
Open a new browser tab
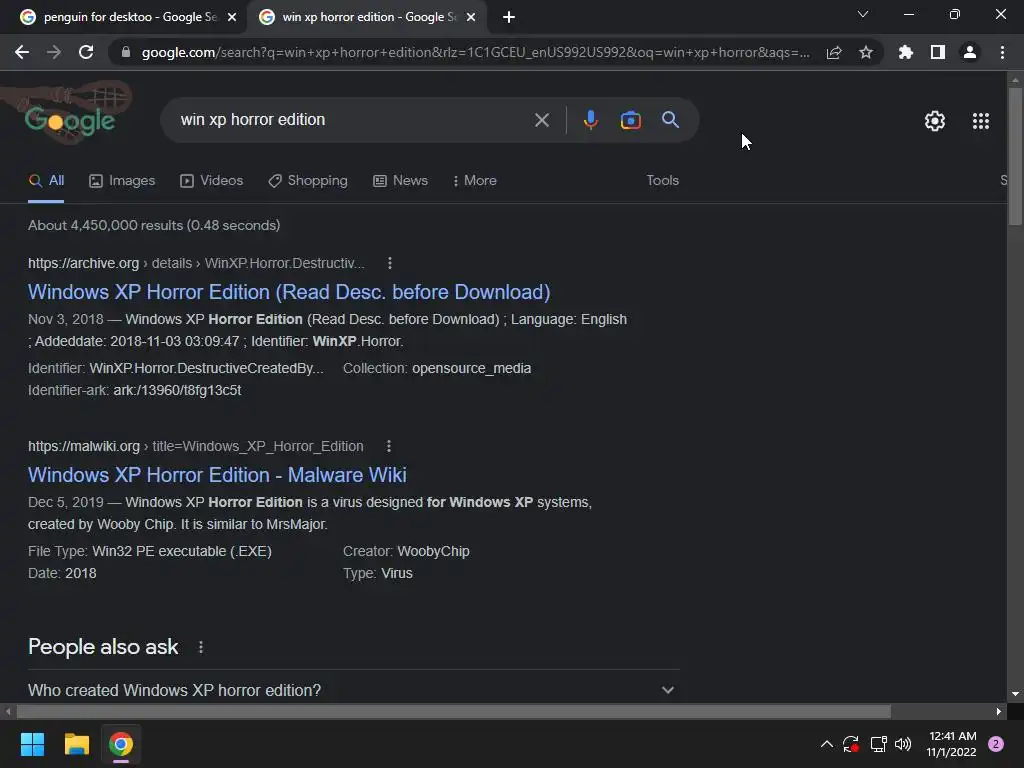509,17
